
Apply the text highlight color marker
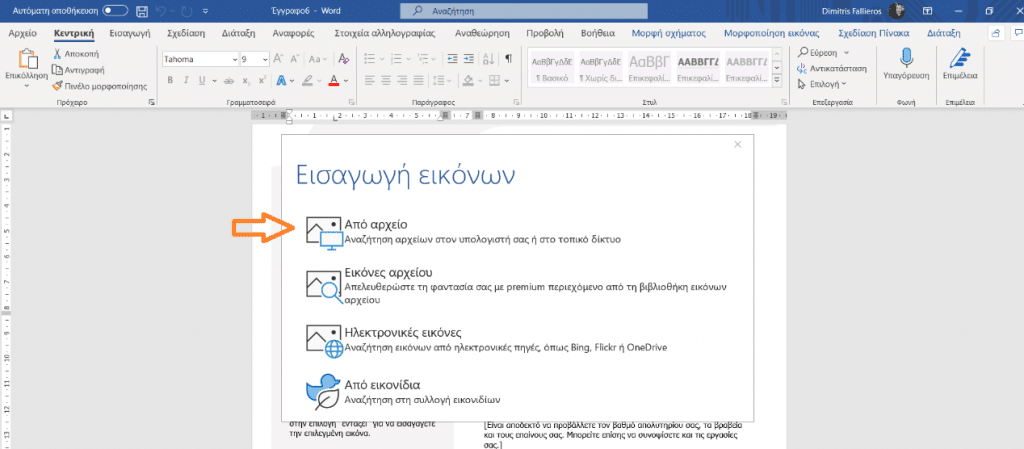pyautogui.click(x=307, y=81)
